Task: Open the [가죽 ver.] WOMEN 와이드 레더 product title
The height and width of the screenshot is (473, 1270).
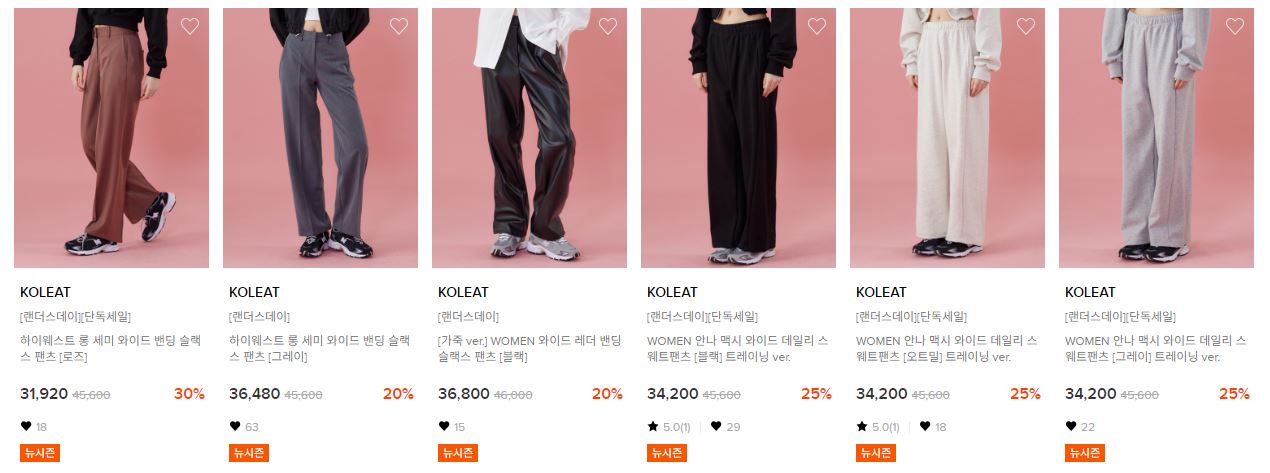Action: [x=529, y=348]
